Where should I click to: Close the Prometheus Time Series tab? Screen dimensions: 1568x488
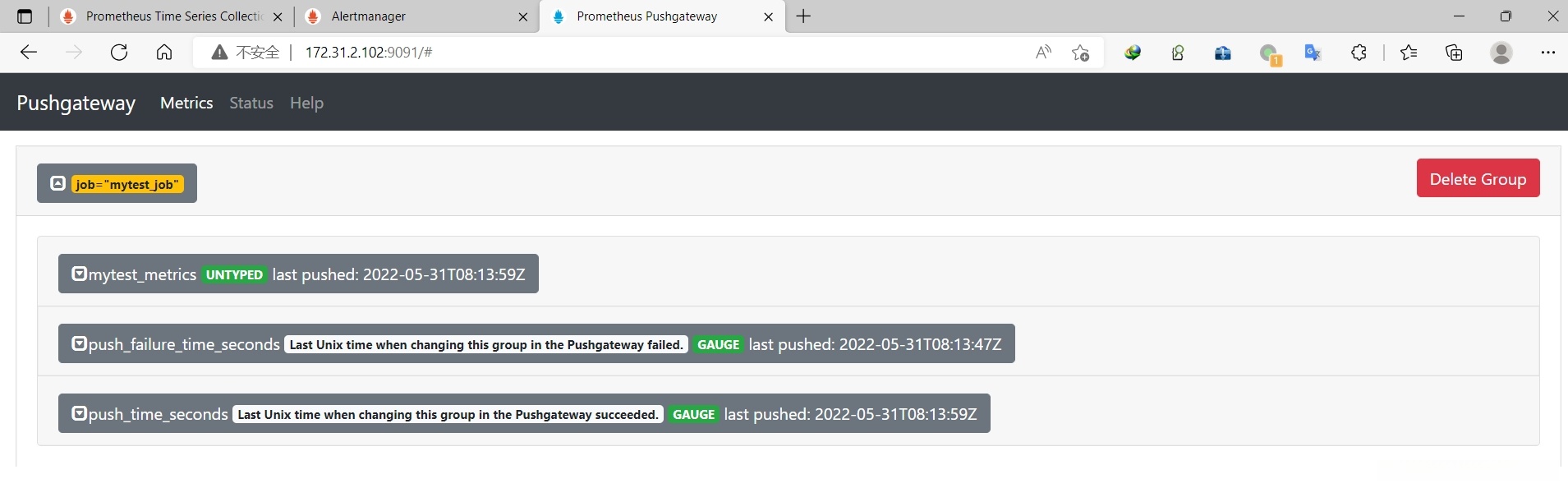(x=278, y=16)
